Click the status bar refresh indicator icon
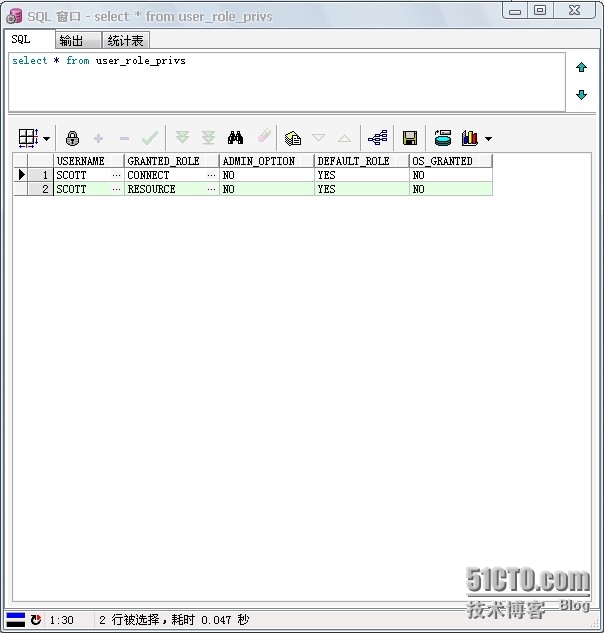 click(x=36, y=620)
